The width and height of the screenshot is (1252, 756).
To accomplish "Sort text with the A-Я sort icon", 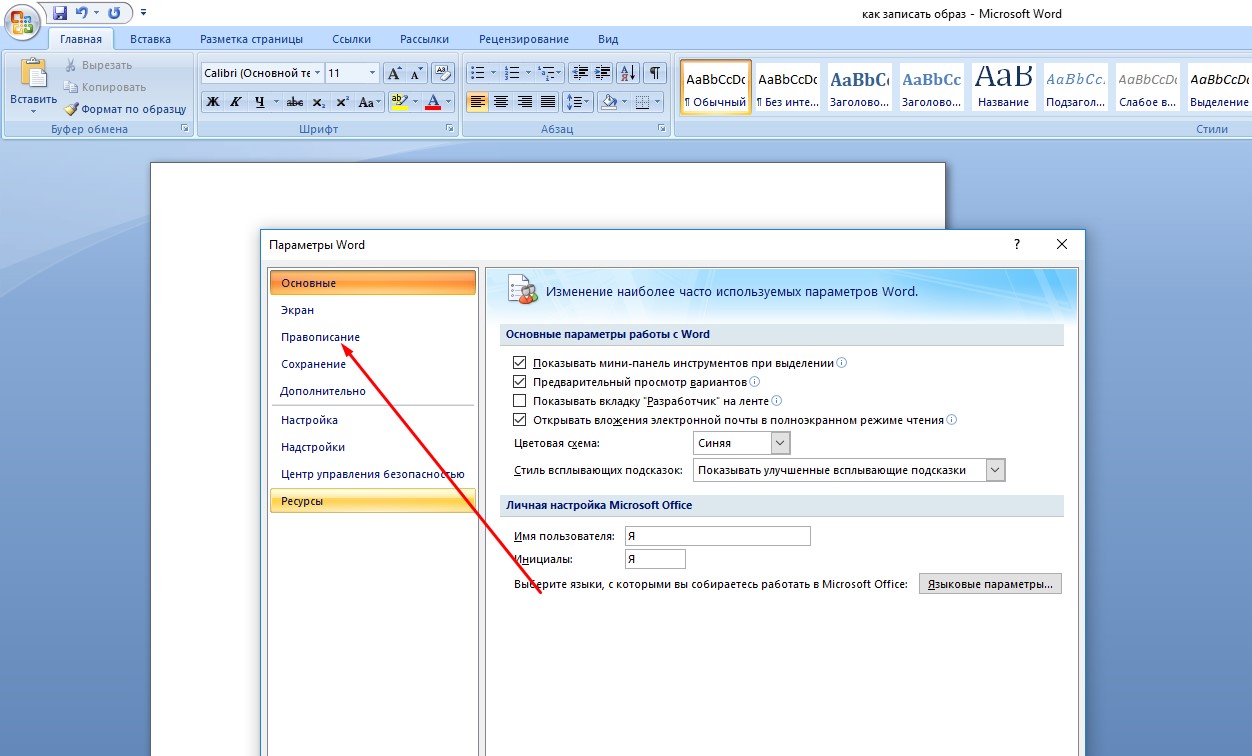I will point(629,73).
